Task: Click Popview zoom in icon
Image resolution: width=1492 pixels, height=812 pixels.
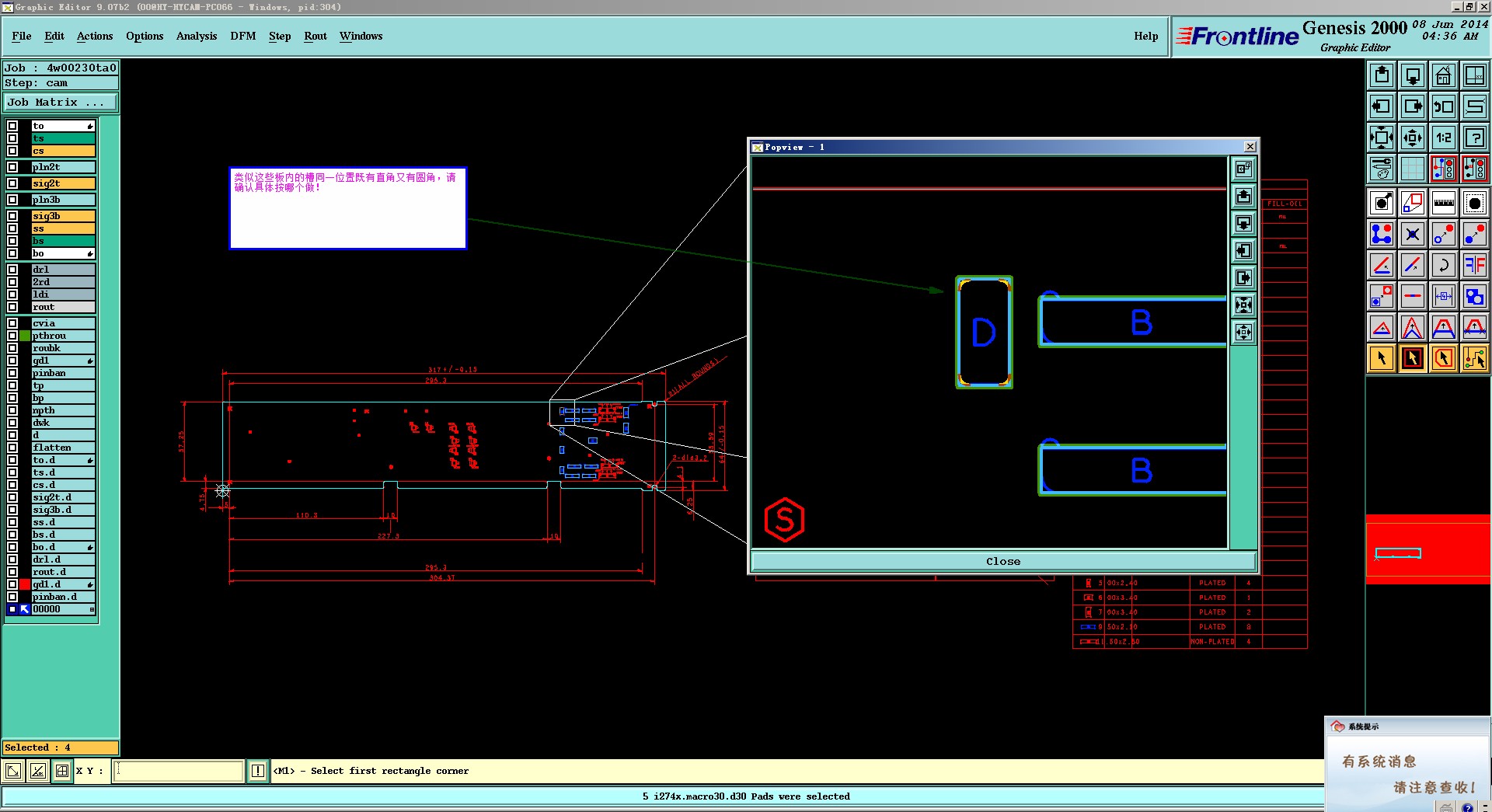Action: tap(1244, 305)
